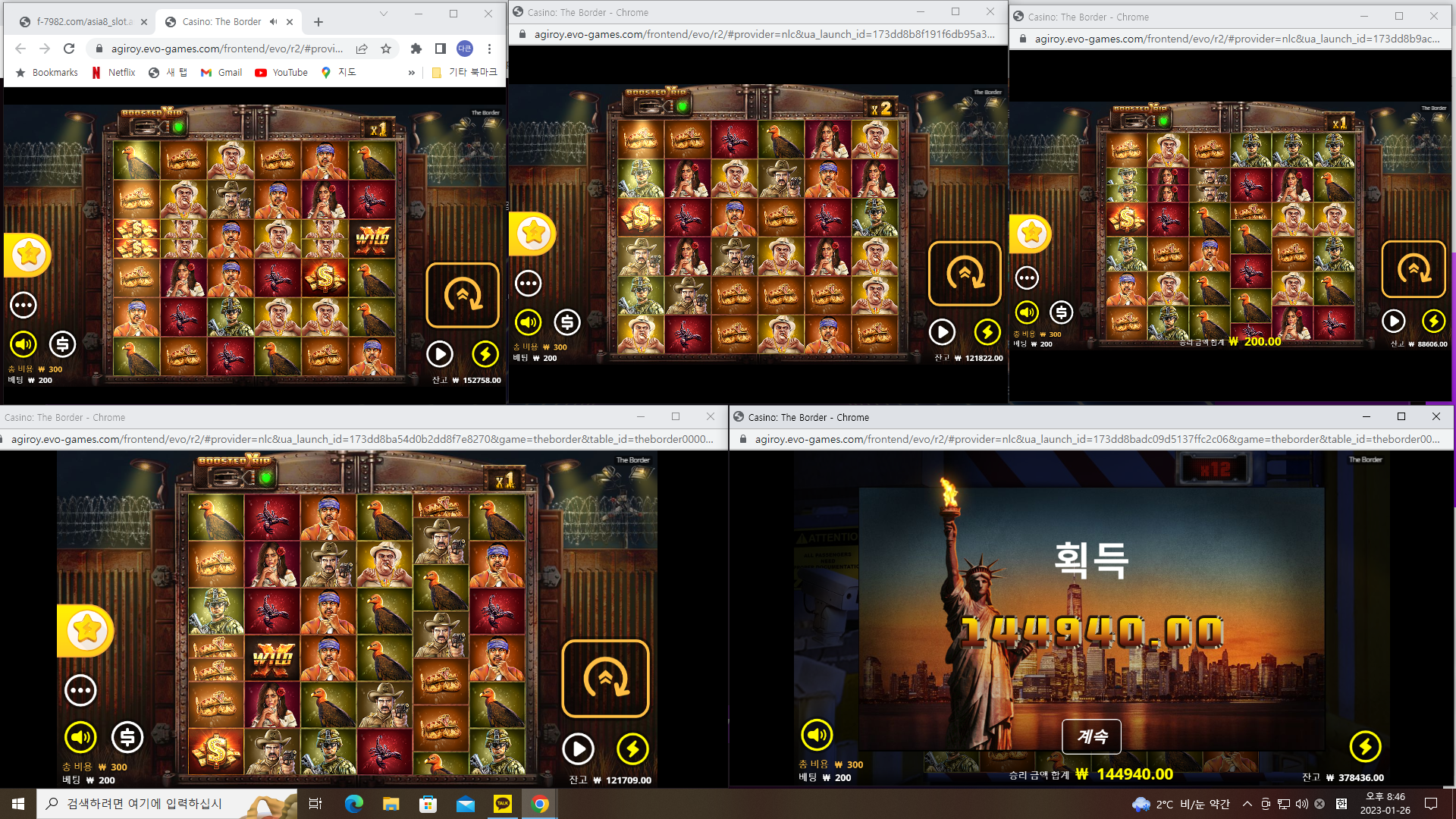Open the 새 탭 bookmark

point(168,73)
